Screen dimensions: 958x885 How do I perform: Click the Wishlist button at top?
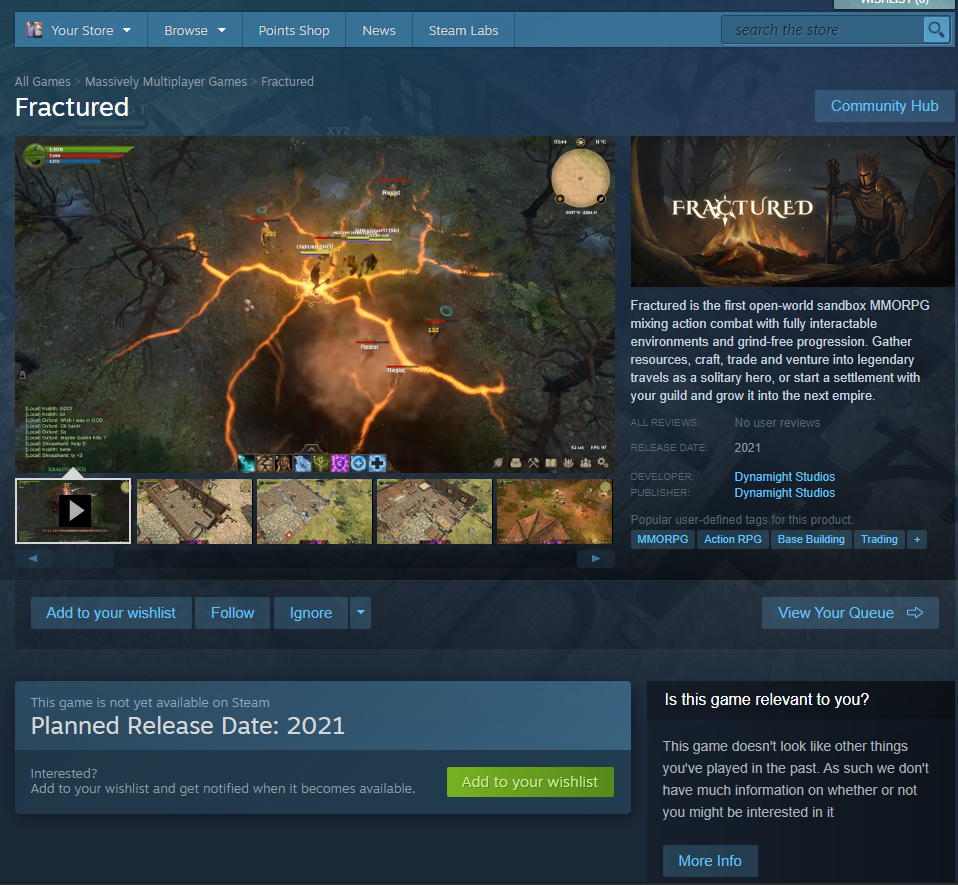(x=894, y=3)
